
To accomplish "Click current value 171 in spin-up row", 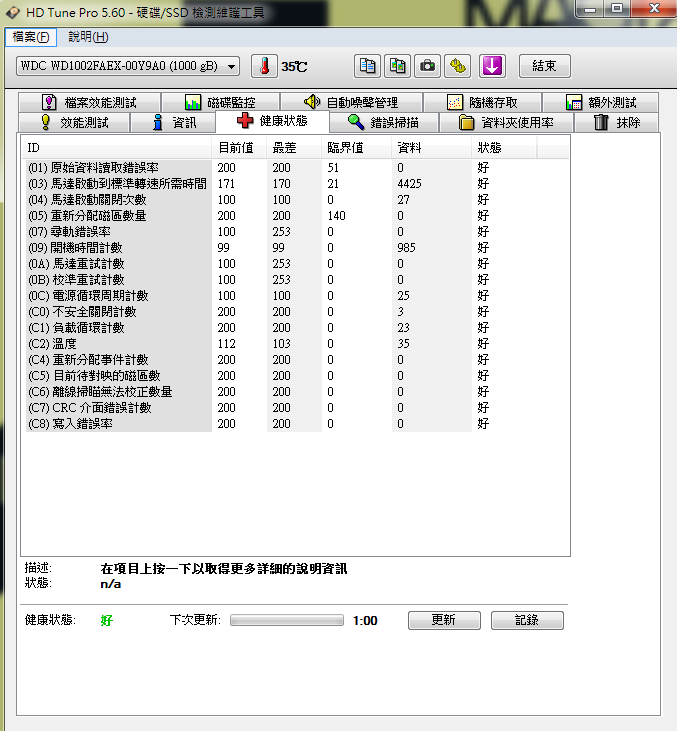I will tap(226, 184).
